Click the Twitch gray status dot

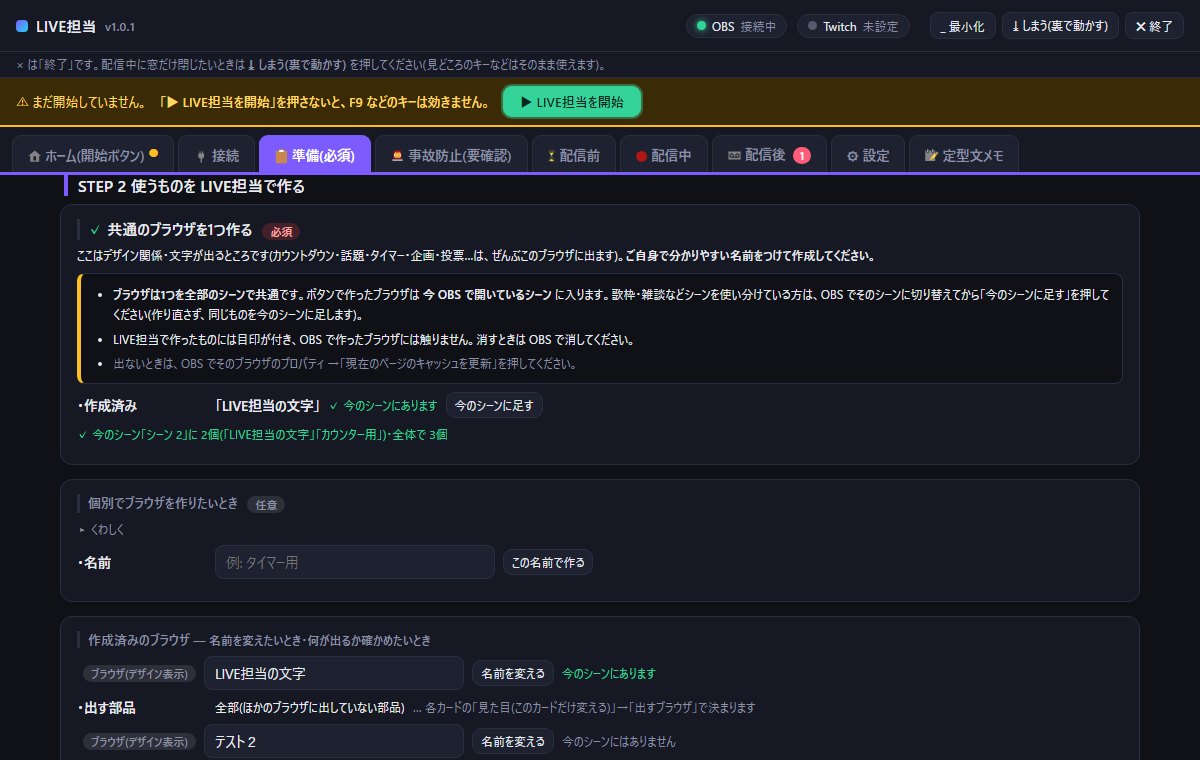(x=812, y=26)
